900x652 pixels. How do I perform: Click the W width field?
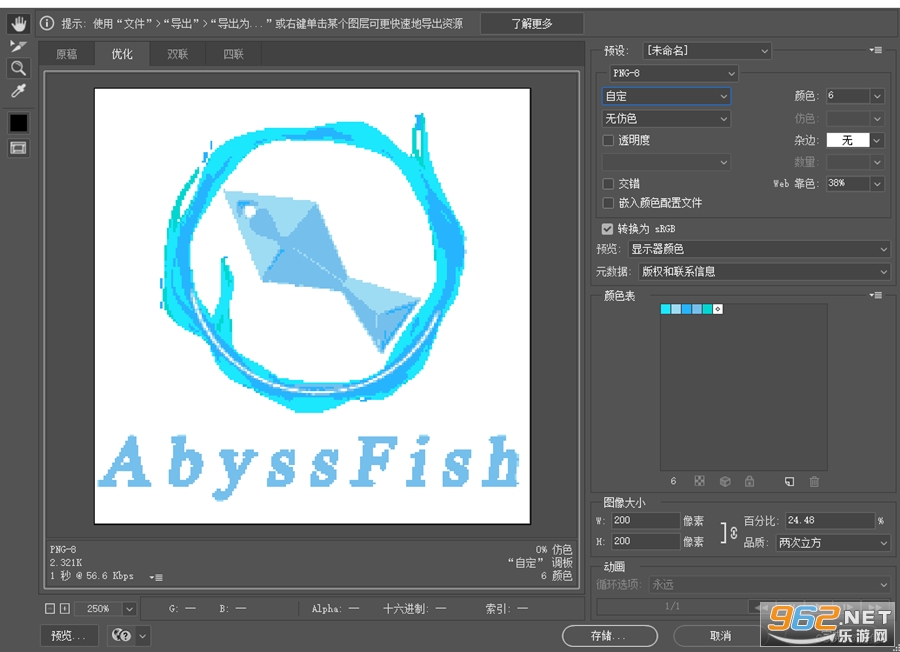pos(645,521)
